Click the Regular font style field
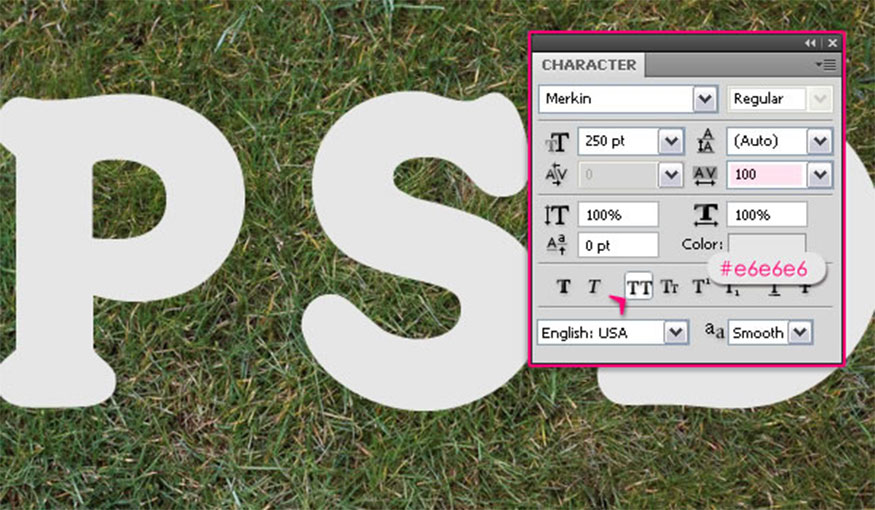Image resolution: width=875 pixels, height=510 pixels. (767, 99)
